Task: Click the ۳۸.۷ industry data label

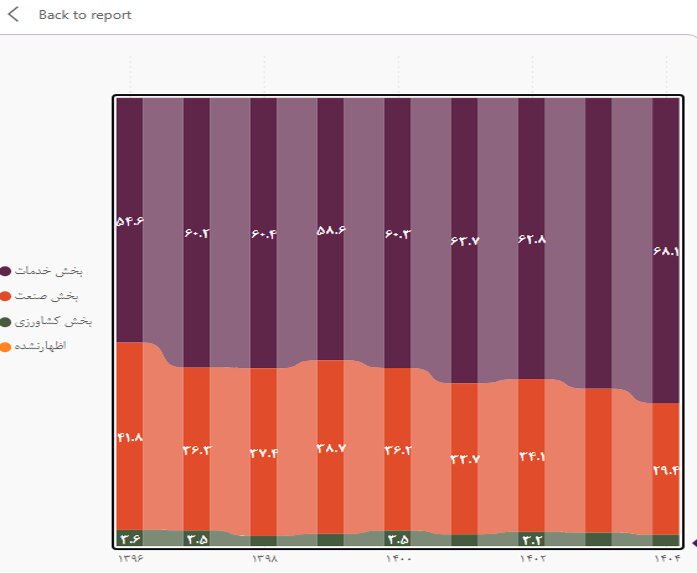Action: tap(331, 448)
